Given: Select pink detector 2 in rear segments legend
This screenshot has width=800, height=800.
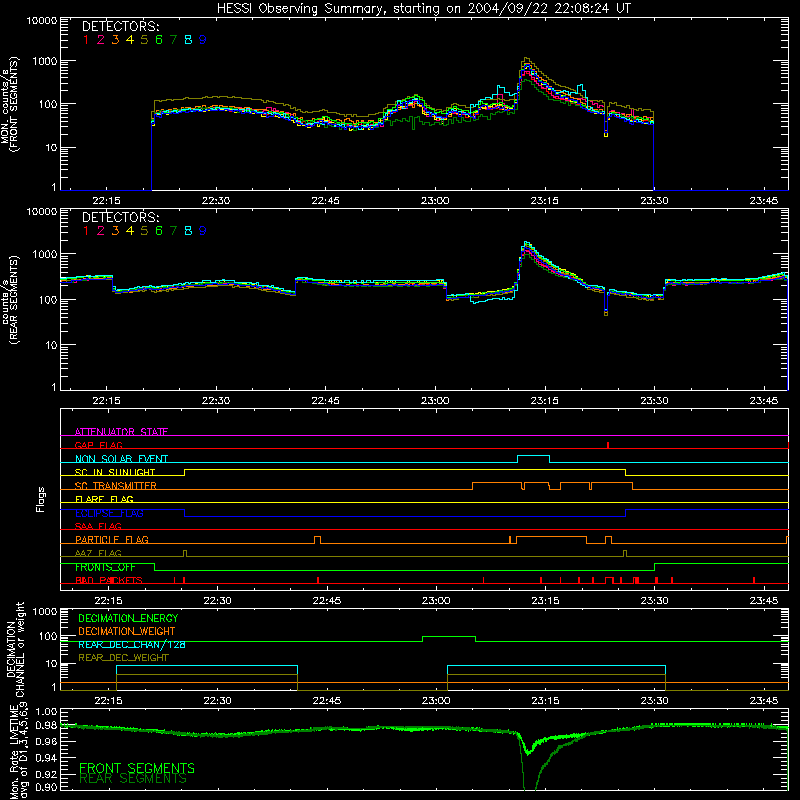Looking at the screenshot, I should pos(101,231).
